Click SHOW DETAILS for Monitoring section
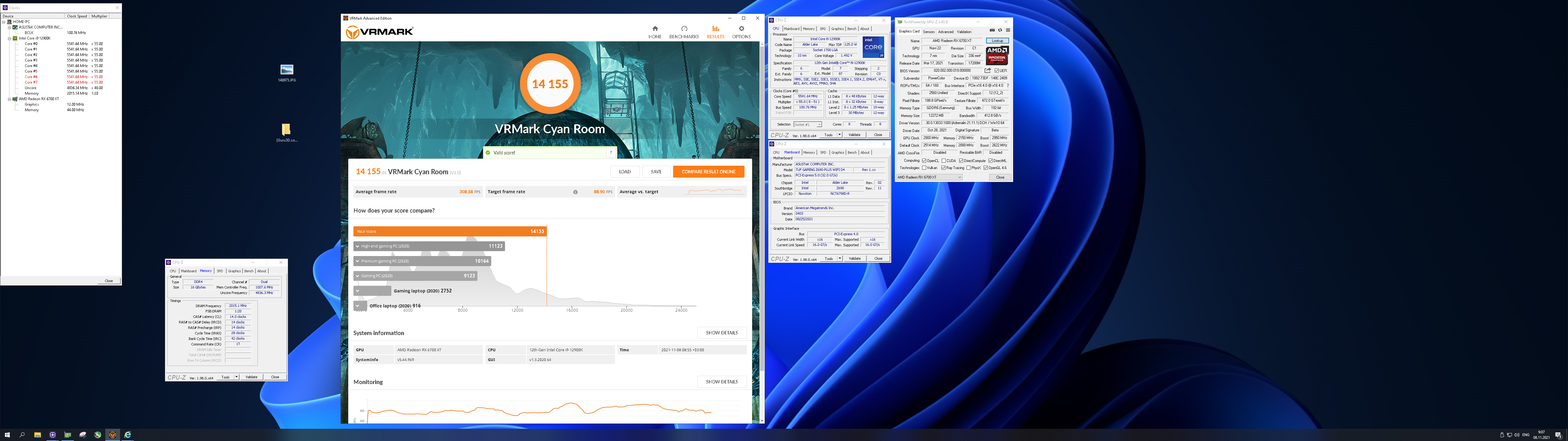The width and height of the screenshot is (1568, 441). point(722,382)
